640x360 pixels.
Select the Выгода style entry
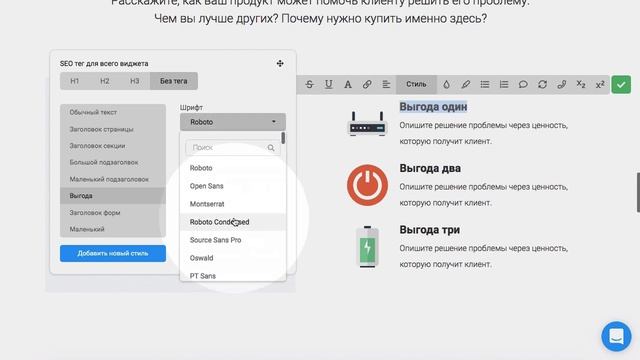[113, 196]
